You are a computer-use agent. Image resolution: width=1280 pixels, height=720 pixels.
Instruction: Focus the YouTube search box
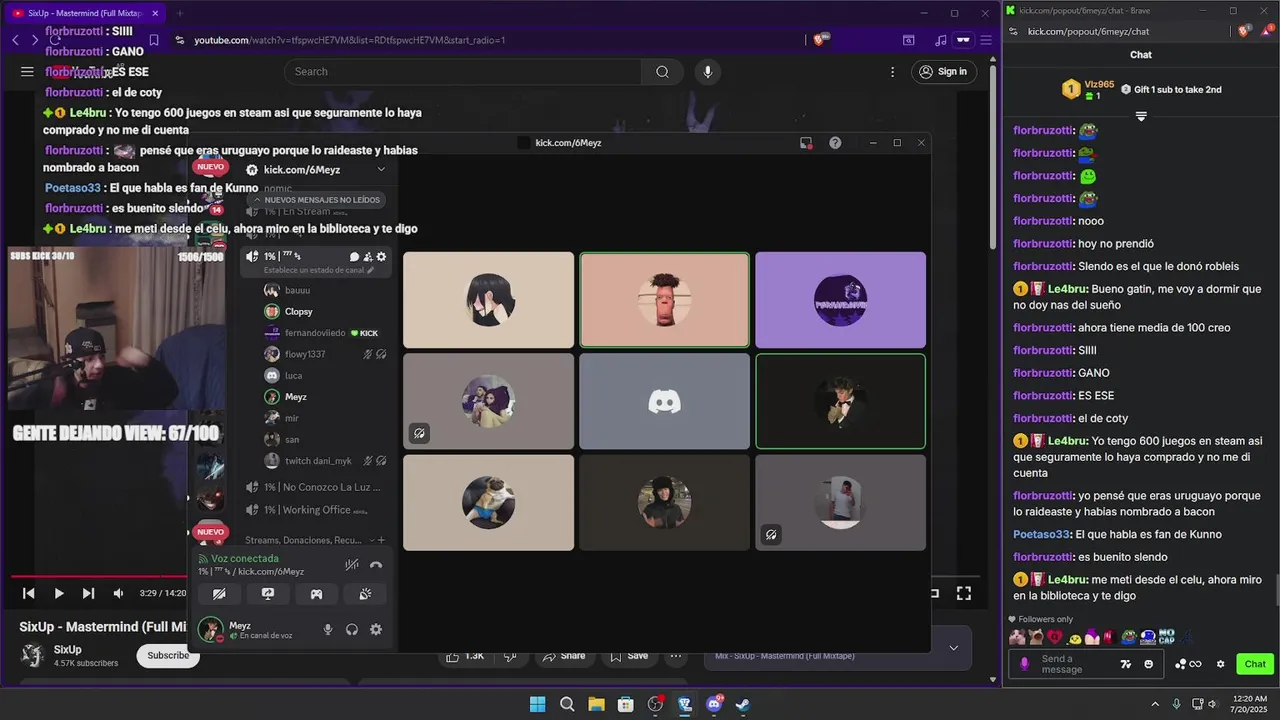click(463, 71)
